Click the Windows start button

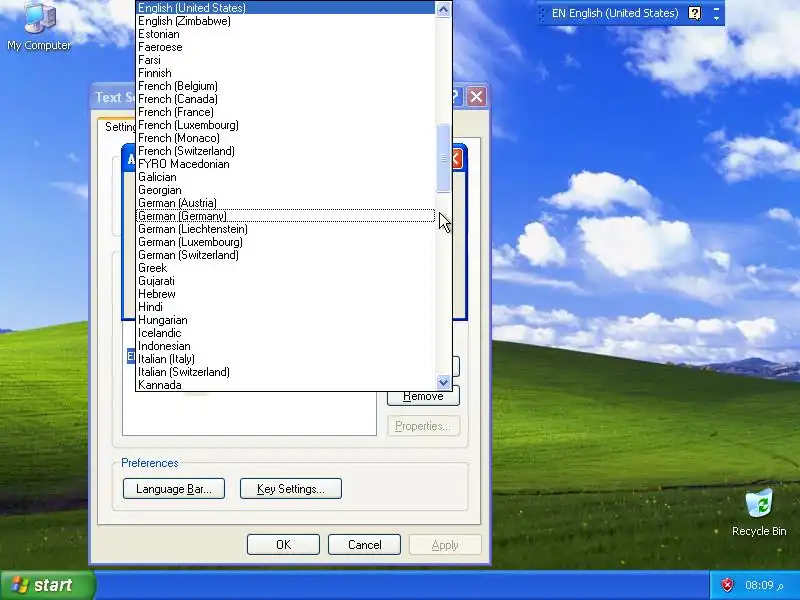pyautogui.click(x=47, y=585)
